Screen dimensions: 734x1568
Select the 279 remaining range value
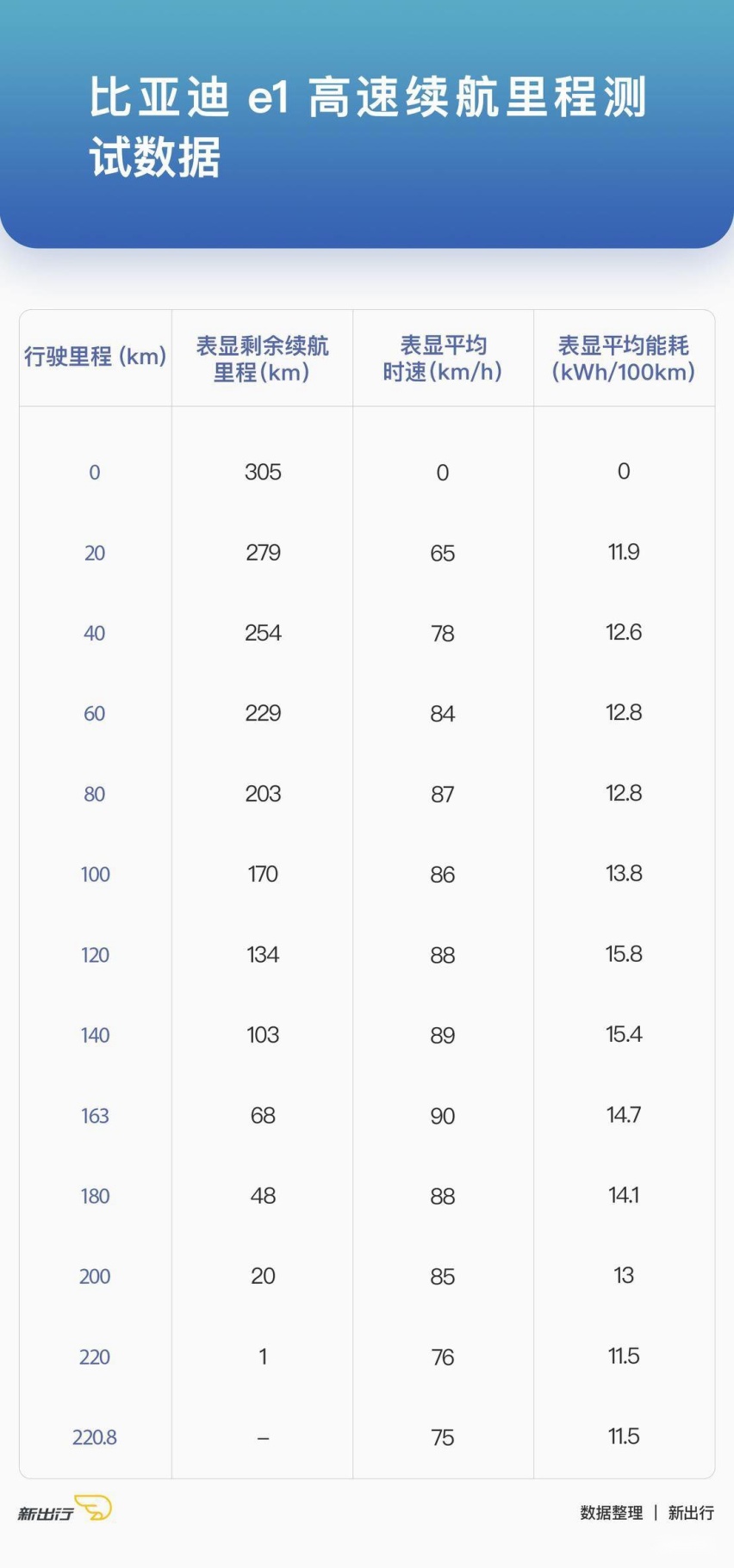tap(263, 553)
